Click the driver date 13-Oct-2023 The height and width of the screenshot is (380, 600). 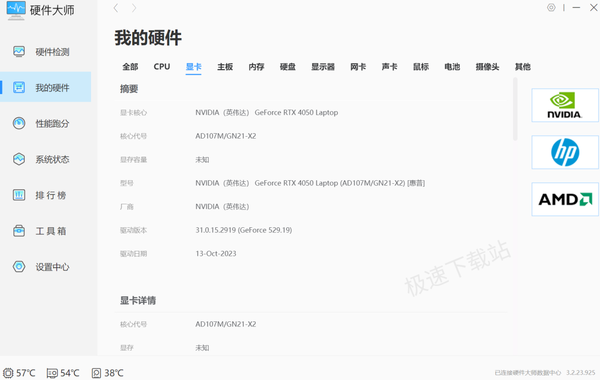[x=216, y=254]
